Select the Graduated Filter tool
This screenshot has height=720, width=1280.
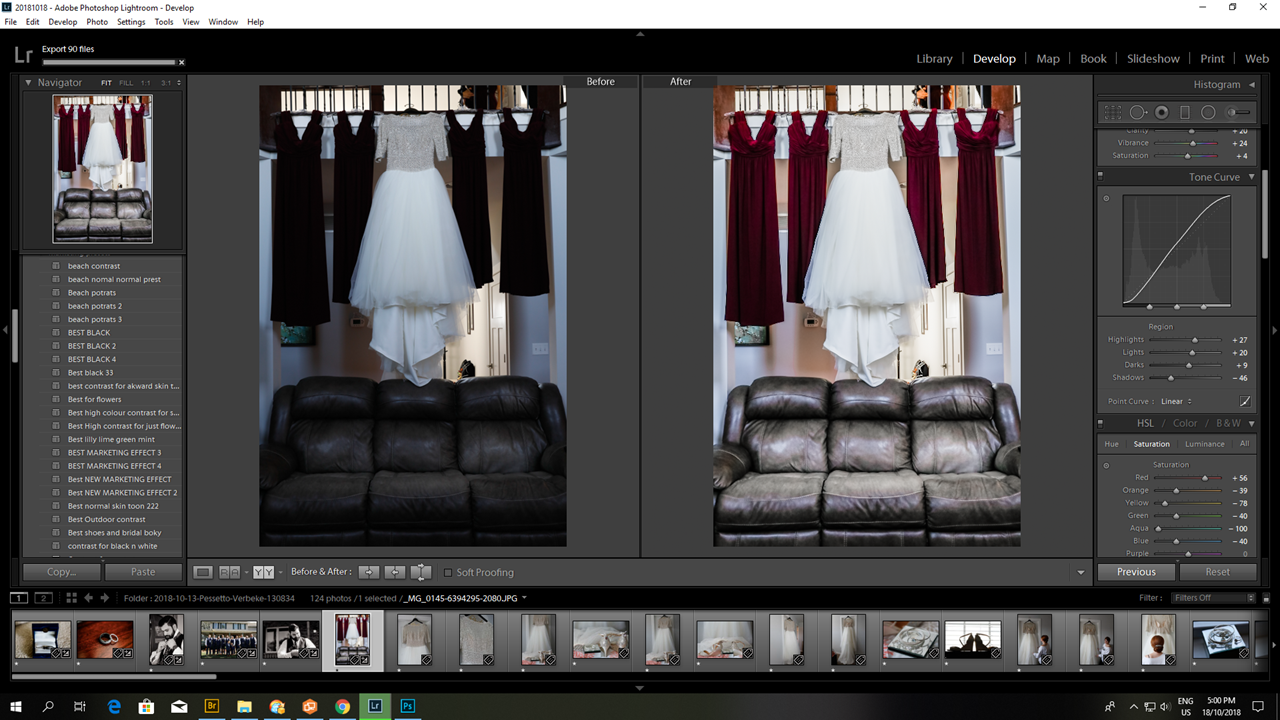click(1185, 113)
